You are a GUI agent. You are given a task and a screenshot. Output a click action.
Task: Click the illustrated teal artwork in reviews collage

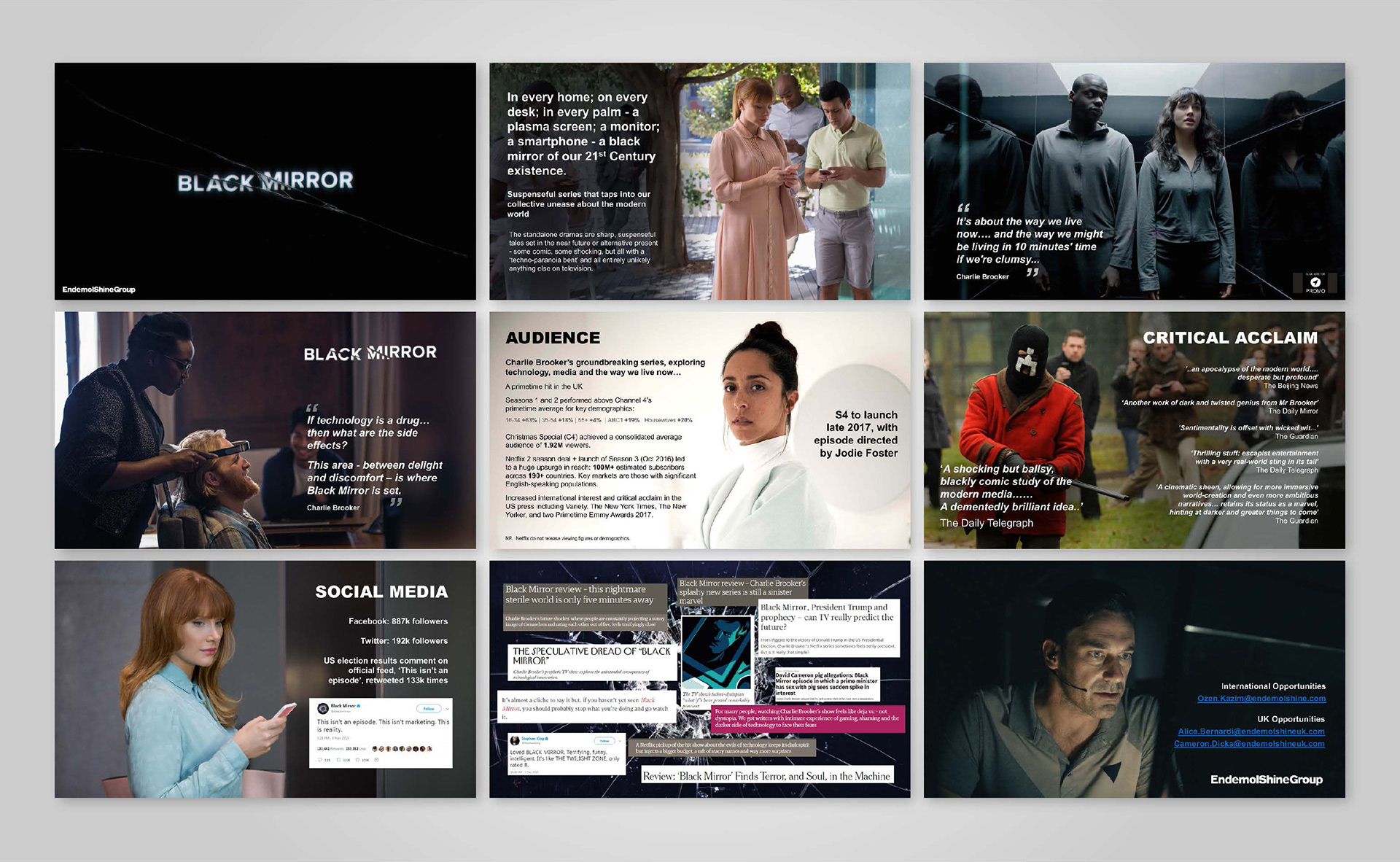[716, 652]
